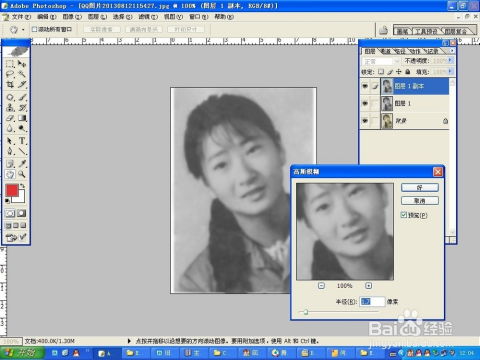
Task: Switch to Quick Mask mode
Action: pyautogui.click(x=22, y=213)
